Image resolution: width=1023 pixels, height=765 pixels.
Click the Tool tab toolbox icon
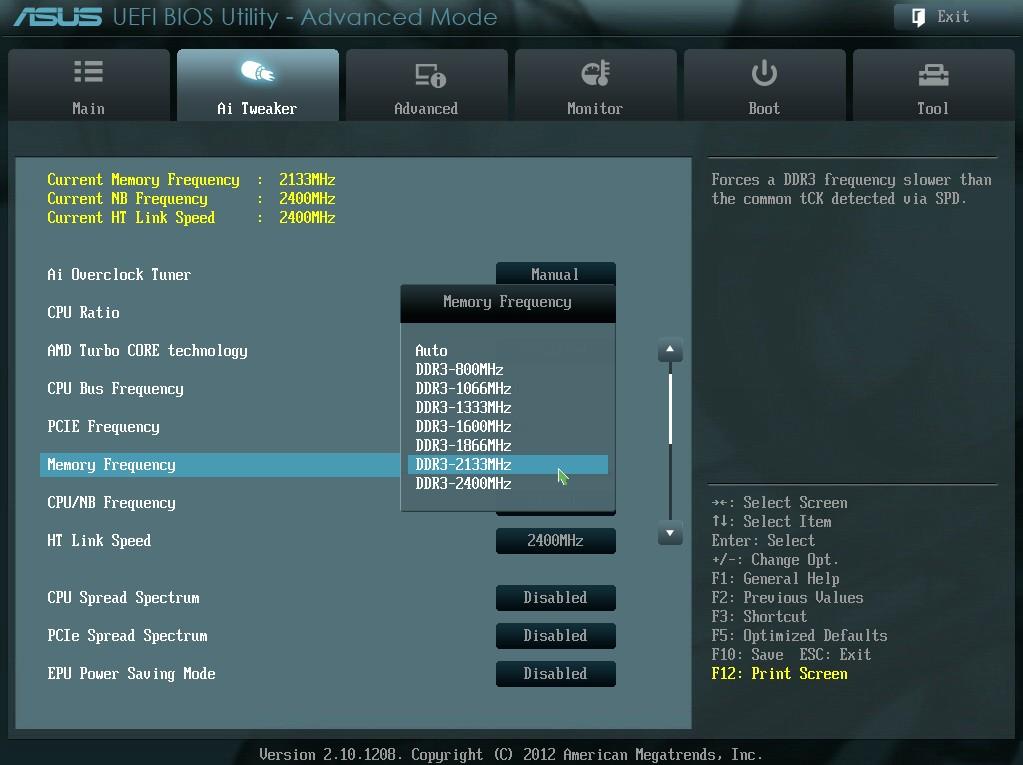(934, 75)
